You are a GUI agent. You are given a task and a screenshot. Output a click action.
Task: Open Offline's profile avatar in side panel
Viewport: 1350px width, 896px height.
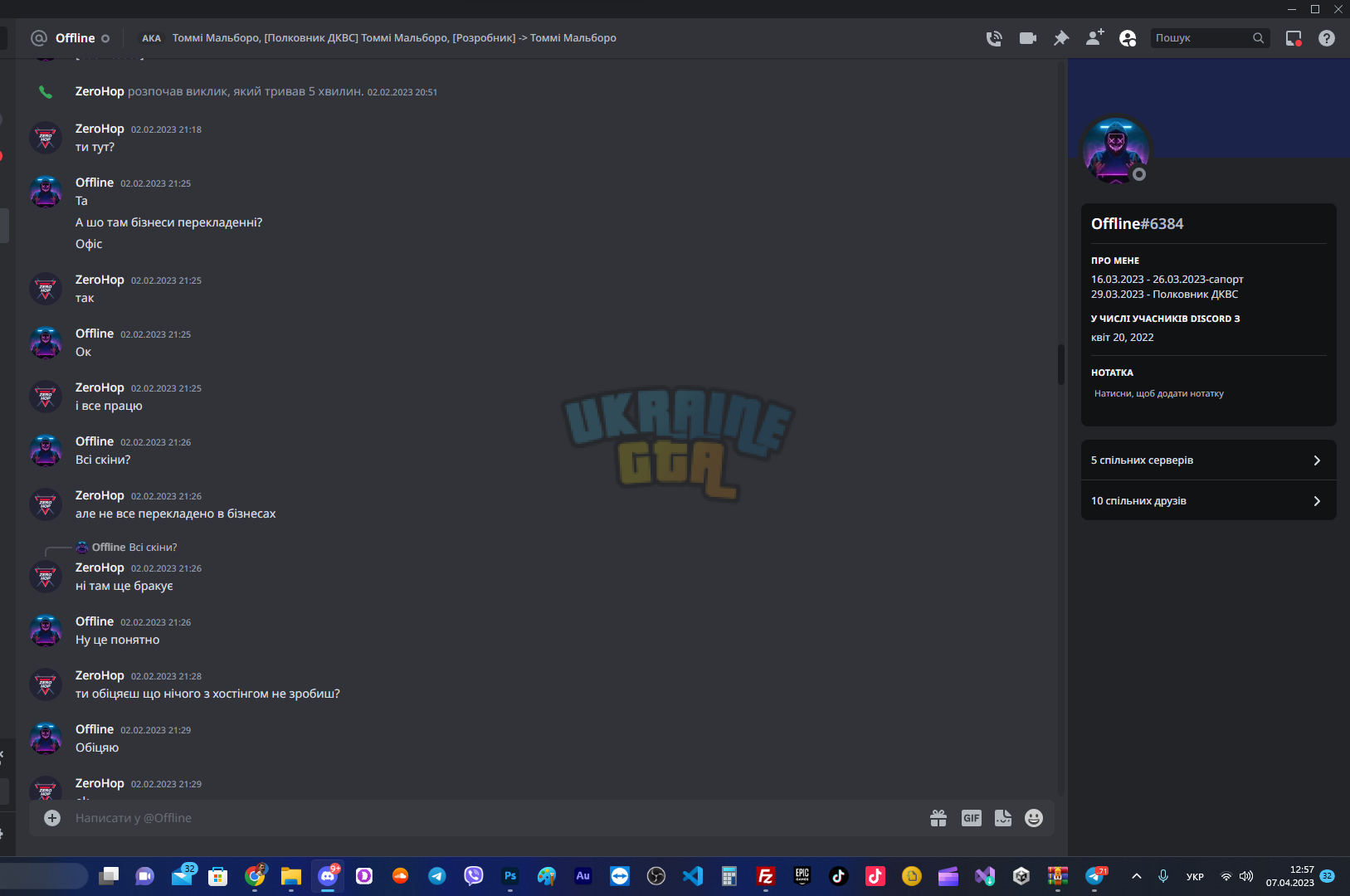coord(1116,150)
